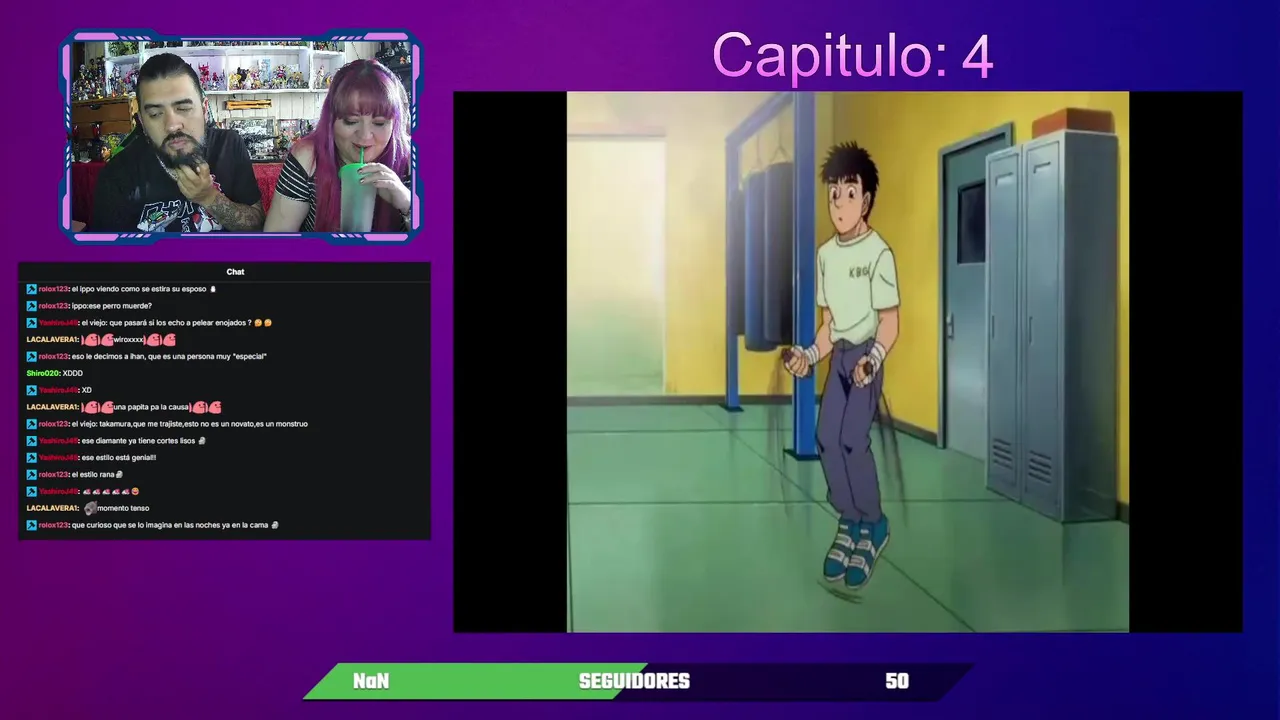Image resolution: width=1280 pixels, height=720 pixels.
Task: Click rolox123 name on "ese perro muerde" message
Action: coord(53,306)
